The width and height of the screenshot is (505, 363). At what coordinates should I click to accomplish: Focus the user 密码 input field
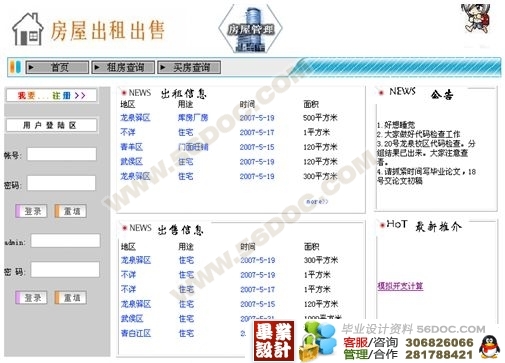62,183
